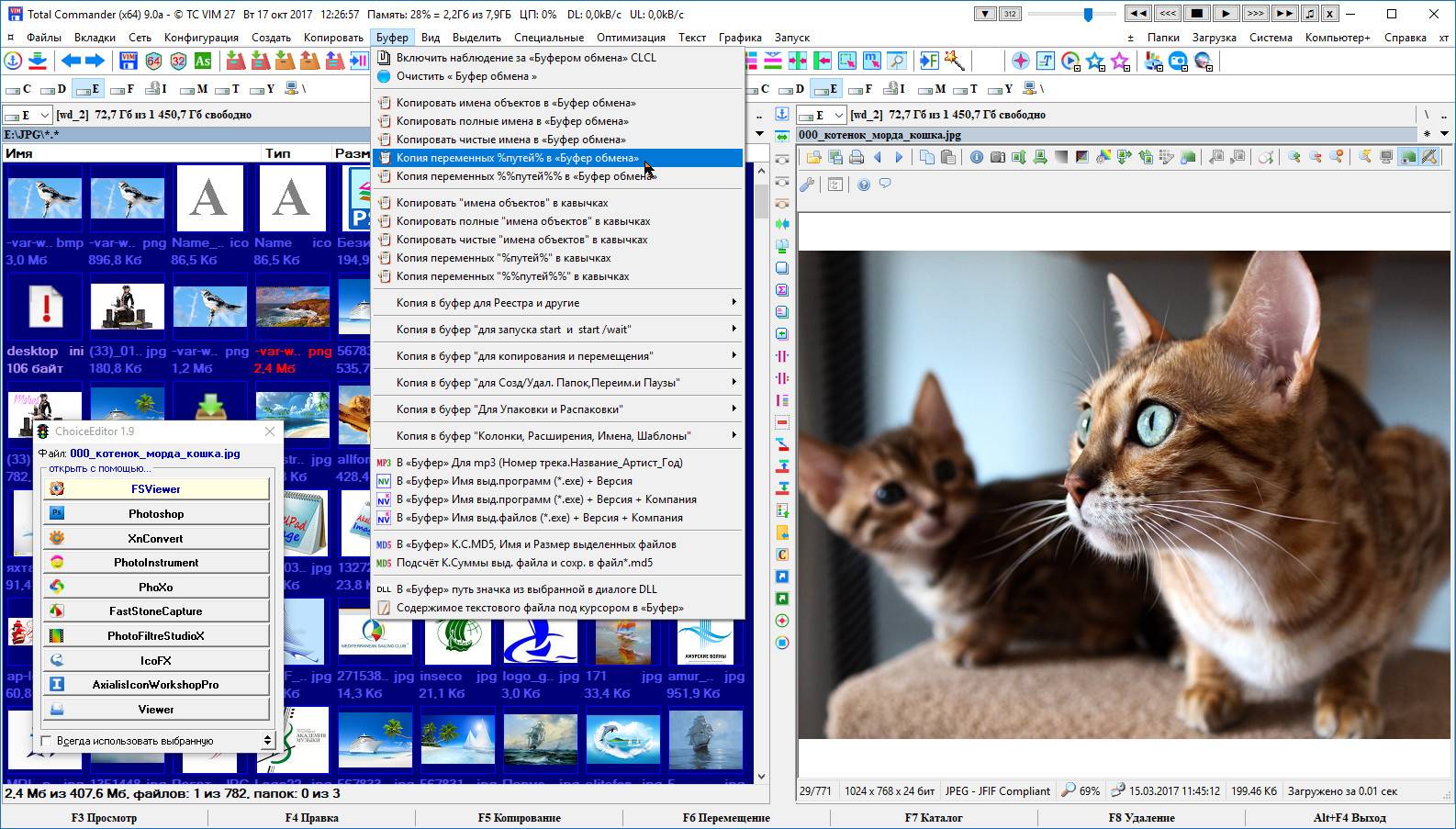This screenshot has height=829, width=1456.
Task: Click the zoom out icon in viewer toolbar
Action: 1316,157
